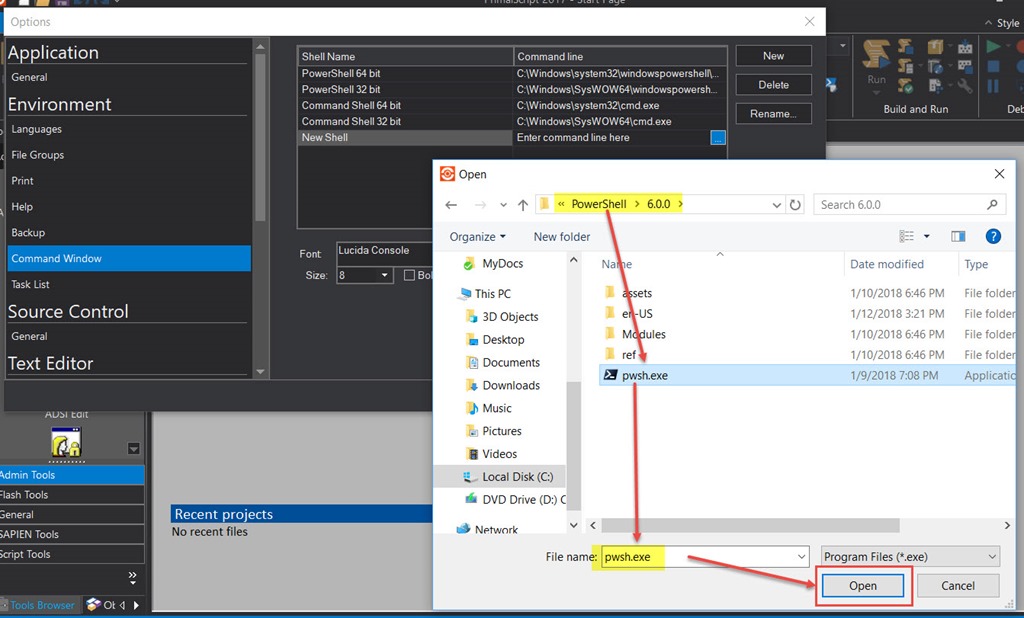Image resolution: width=1024 pixels, height=618 pixels.
Task: Select Downloads in navigation pane
Action: click(511, 385)
